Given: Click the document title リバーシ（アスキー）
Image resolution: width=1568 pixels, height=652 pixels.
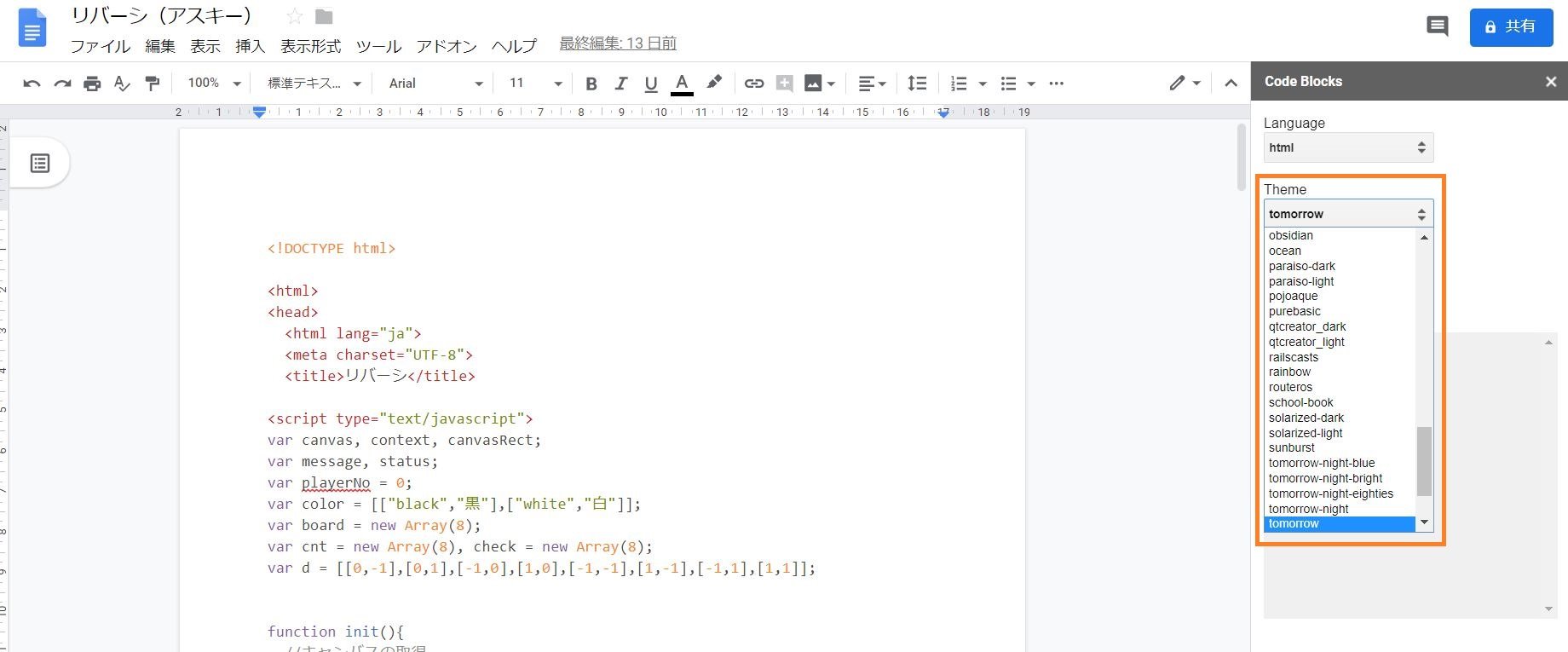Looking at the screenshot, I should coord(162,15).
